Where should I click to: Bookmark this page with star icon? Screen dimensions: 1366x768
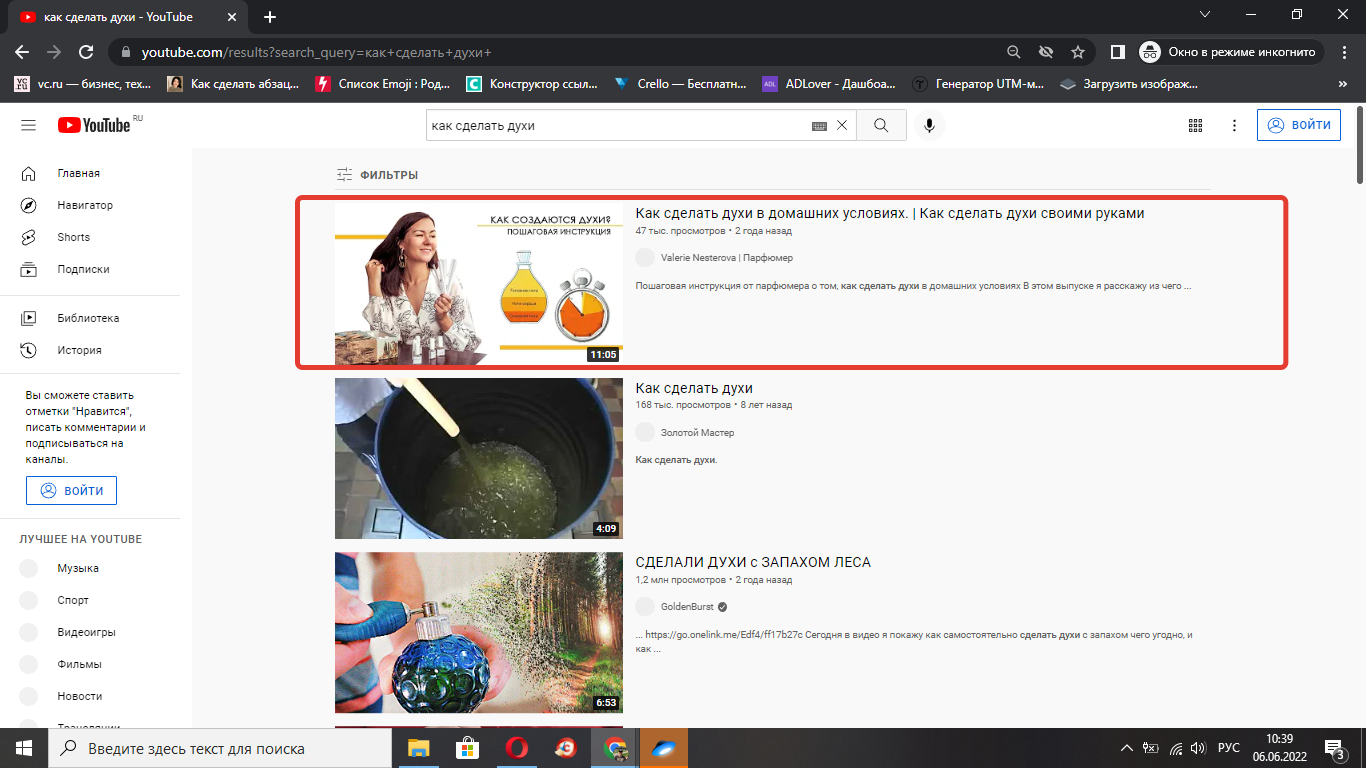coord(1077,52)
